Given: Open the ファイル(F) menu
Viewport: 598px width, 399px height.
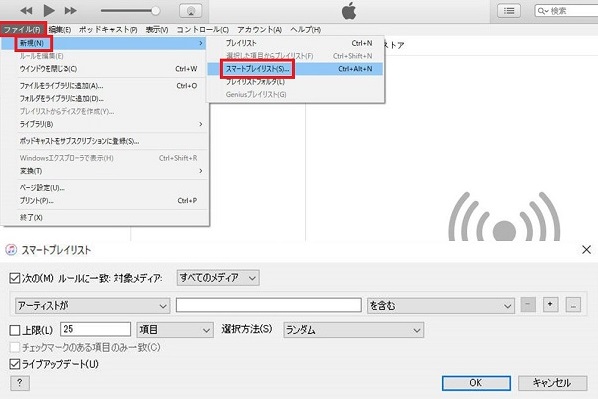Looking at the screenshot, I should coord(23,30).
